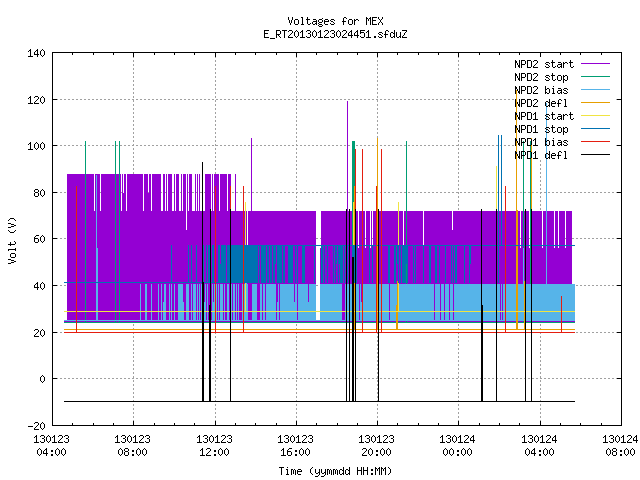The height and width of the screenshot is (480, 640).
Task: Click the NPD1 stop legend label
Action: click(541, 129)
